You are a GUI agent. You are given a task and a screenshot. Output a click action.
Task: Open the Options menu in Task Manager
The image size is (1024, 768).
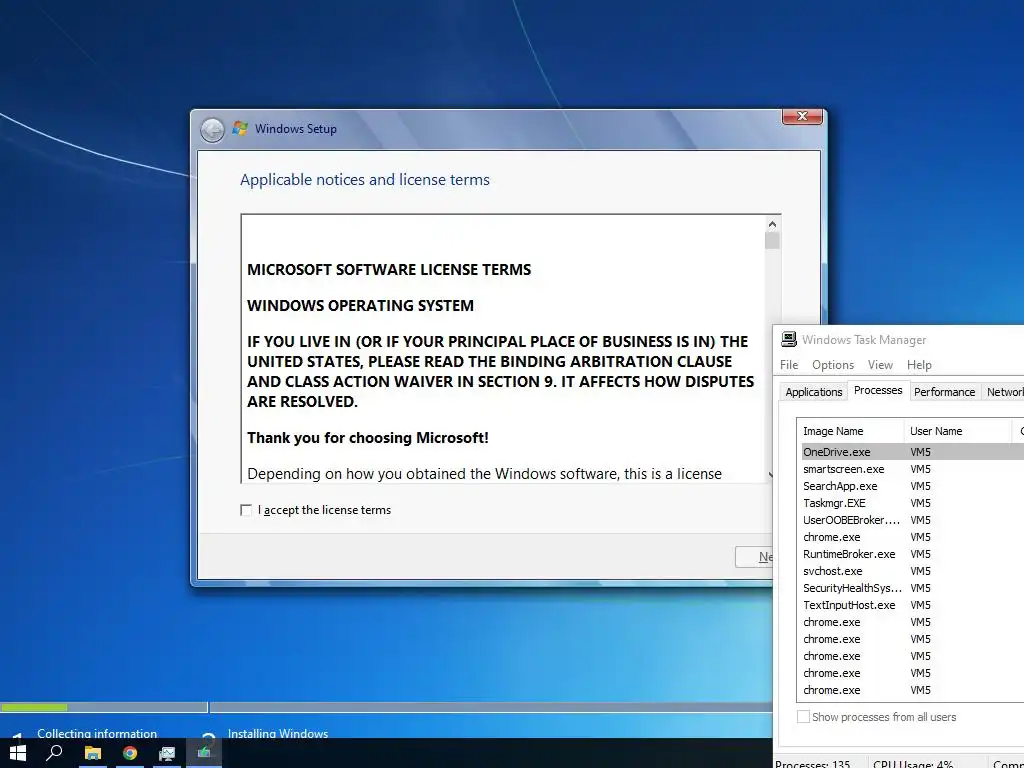pyautogui.click(x=833, y=365)
